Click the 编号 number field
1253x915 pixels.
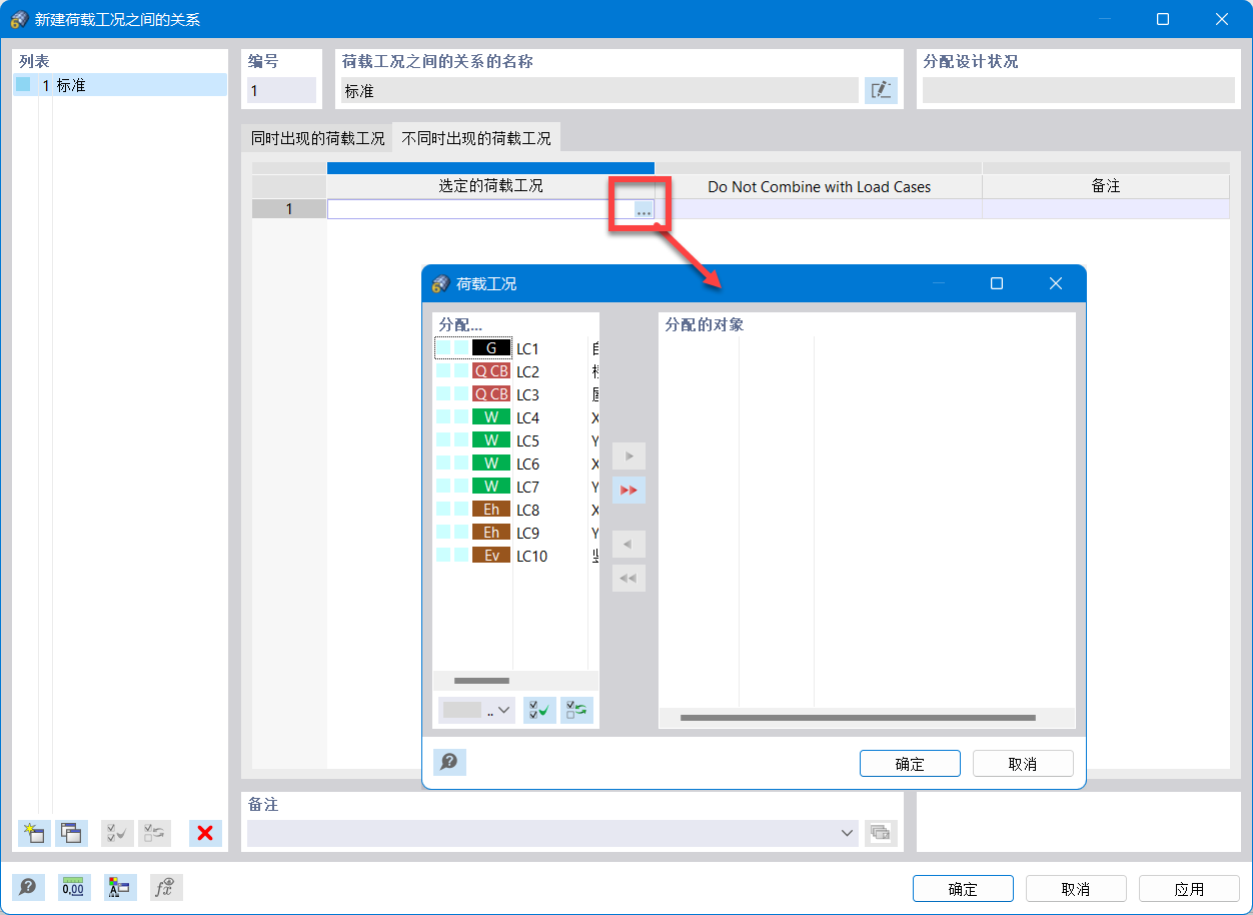coord(281,91)
